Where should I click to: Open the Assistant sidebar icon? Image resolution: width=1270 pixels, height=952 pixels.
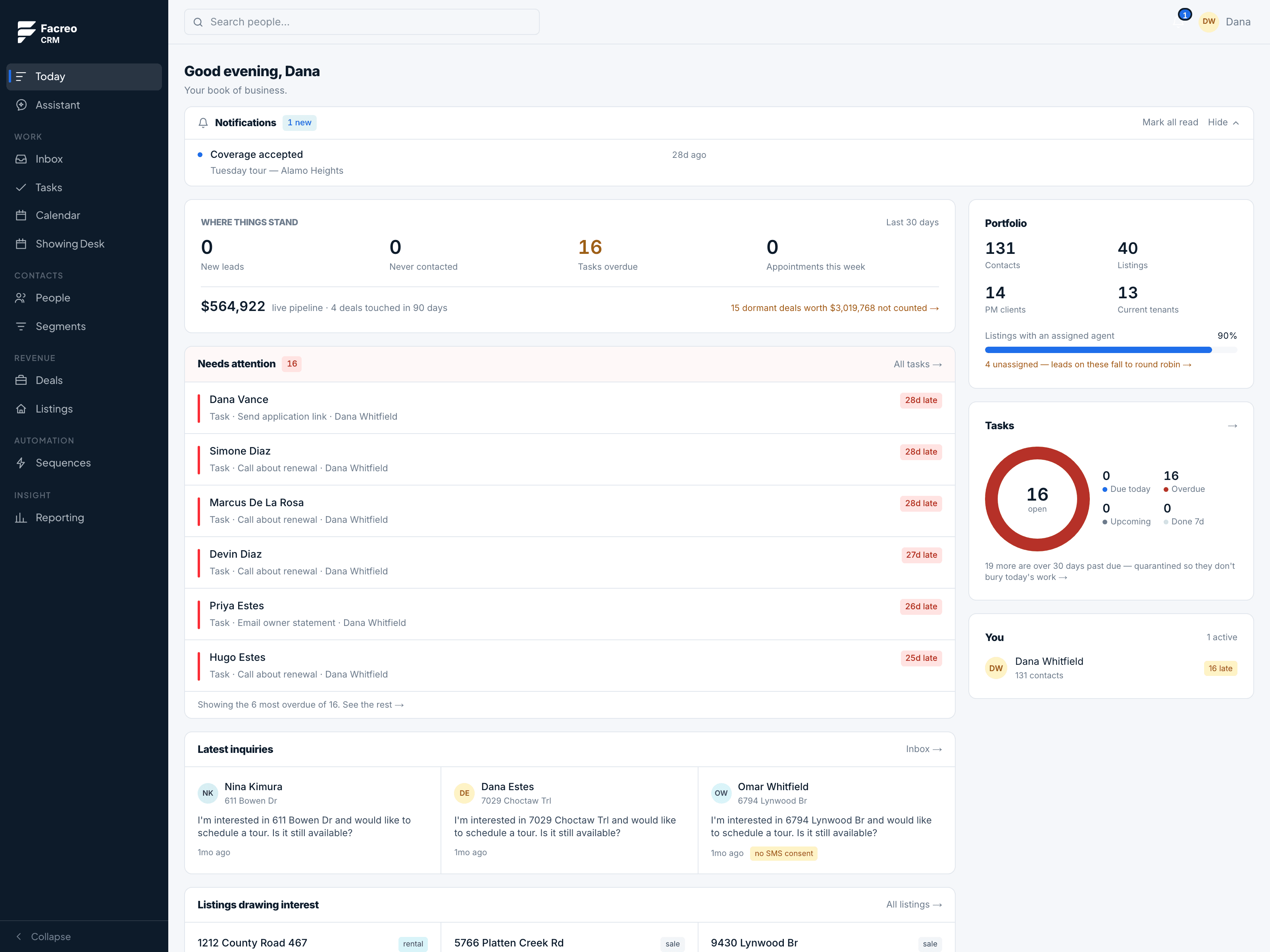coord(21,105)
